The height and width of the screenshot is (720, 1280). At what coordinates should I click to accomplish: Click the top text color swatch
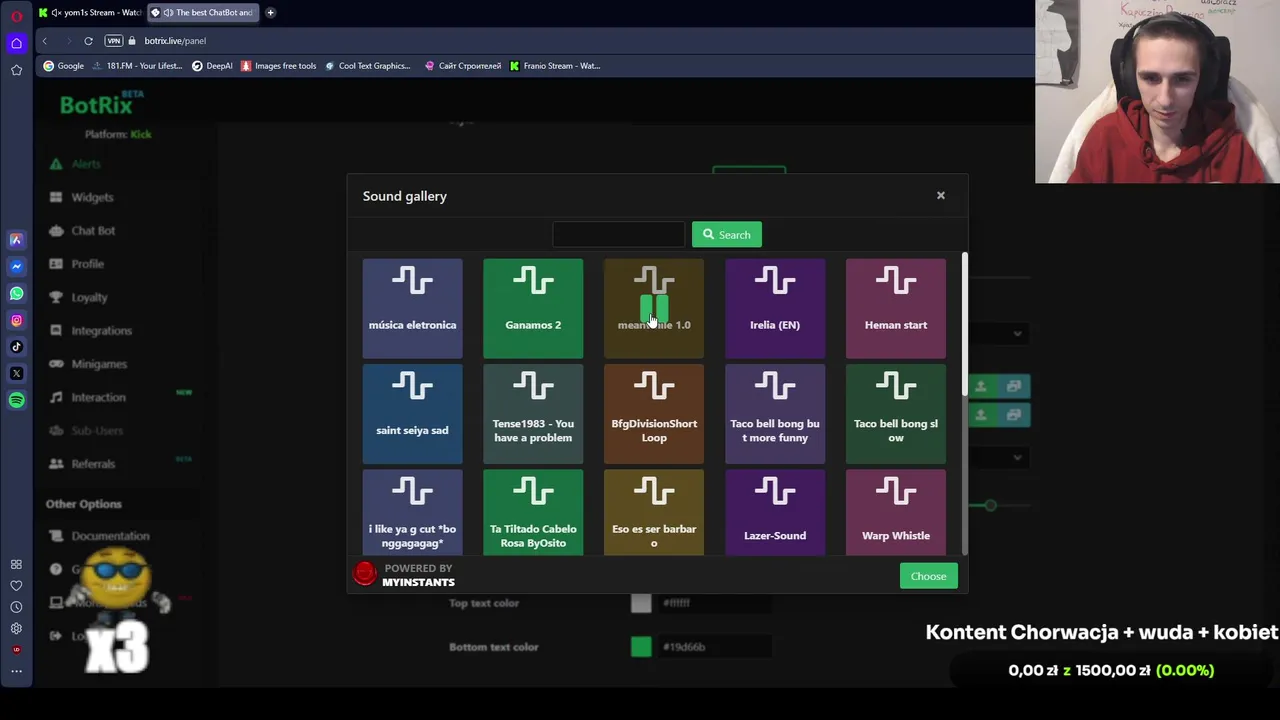tap(641, 603)
